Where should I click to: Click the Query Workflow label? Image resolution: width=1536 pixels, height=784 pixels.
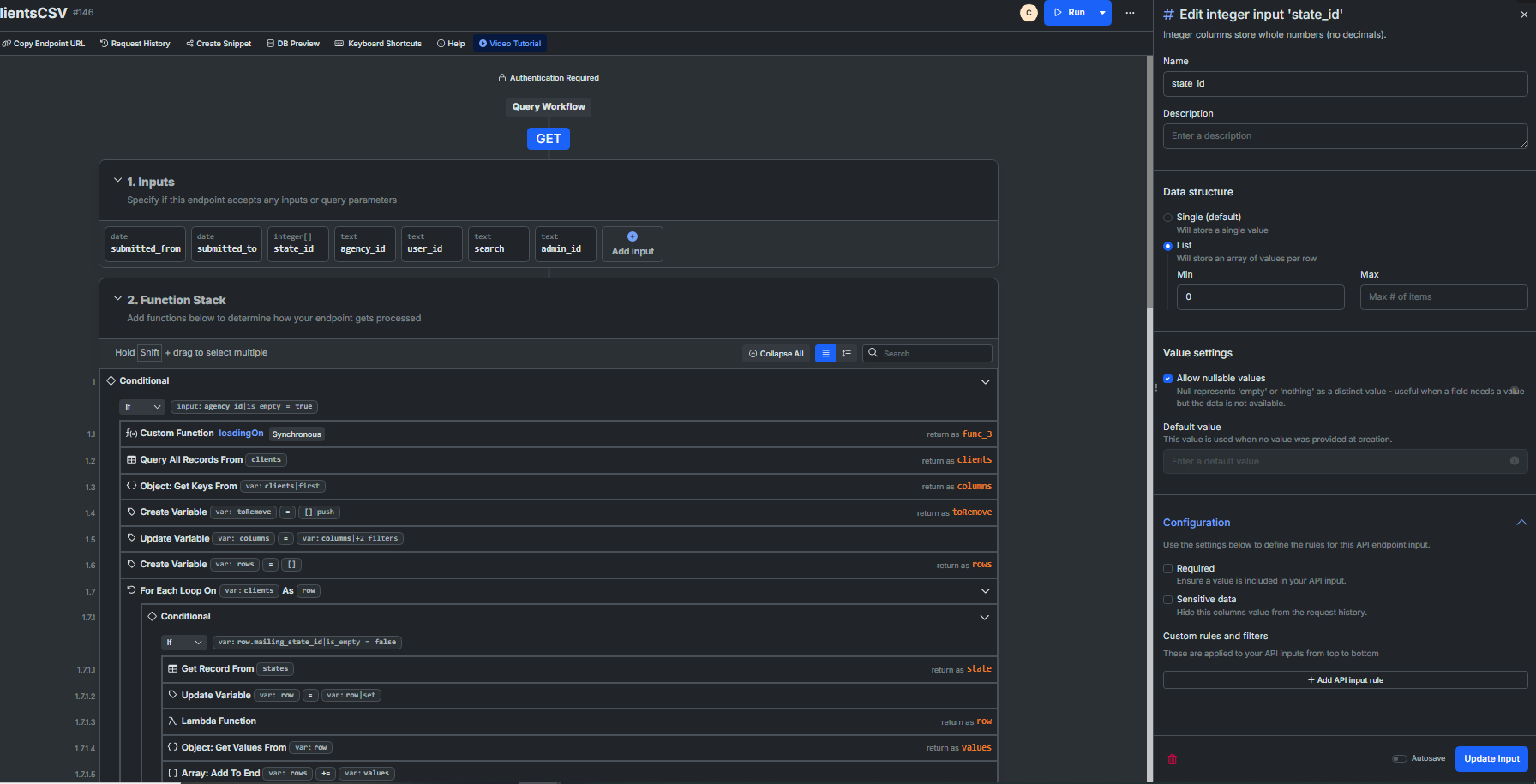(549, 107)
